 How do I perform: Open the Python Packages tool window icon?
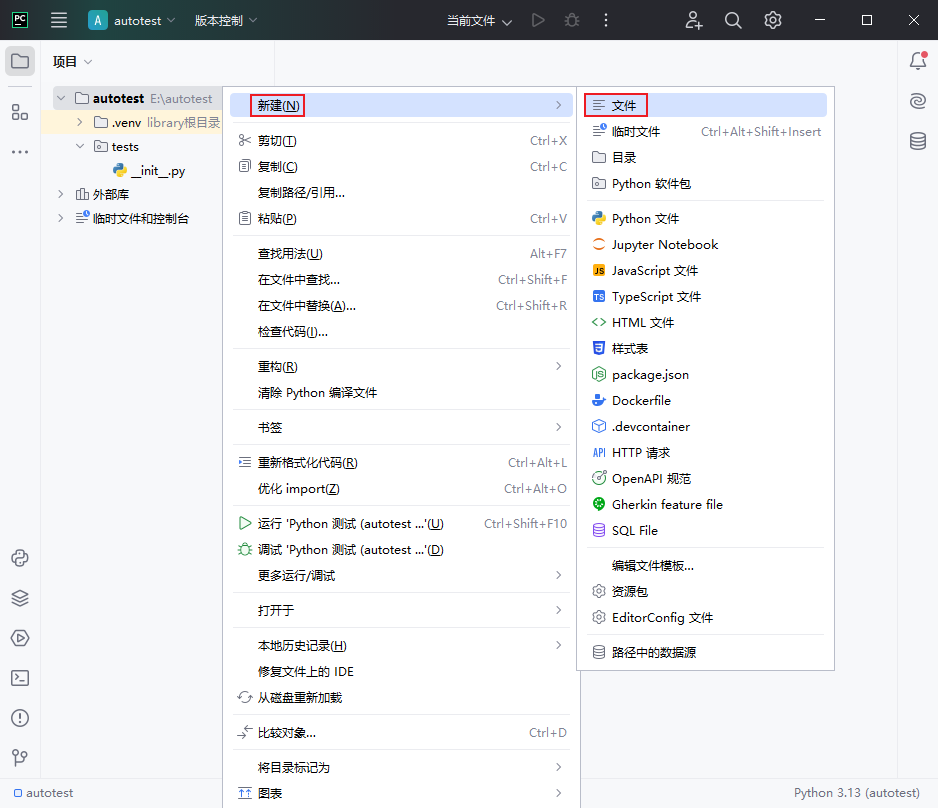[x=20, y=598]
